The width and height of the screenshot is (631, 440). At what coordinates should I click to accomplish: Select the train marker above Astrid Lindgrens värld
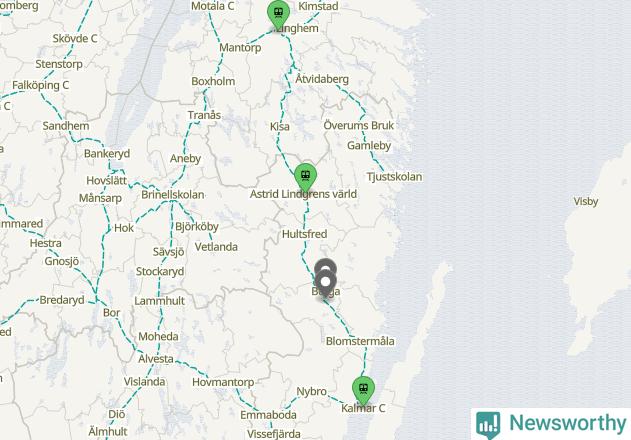click(x=305, y=177)
